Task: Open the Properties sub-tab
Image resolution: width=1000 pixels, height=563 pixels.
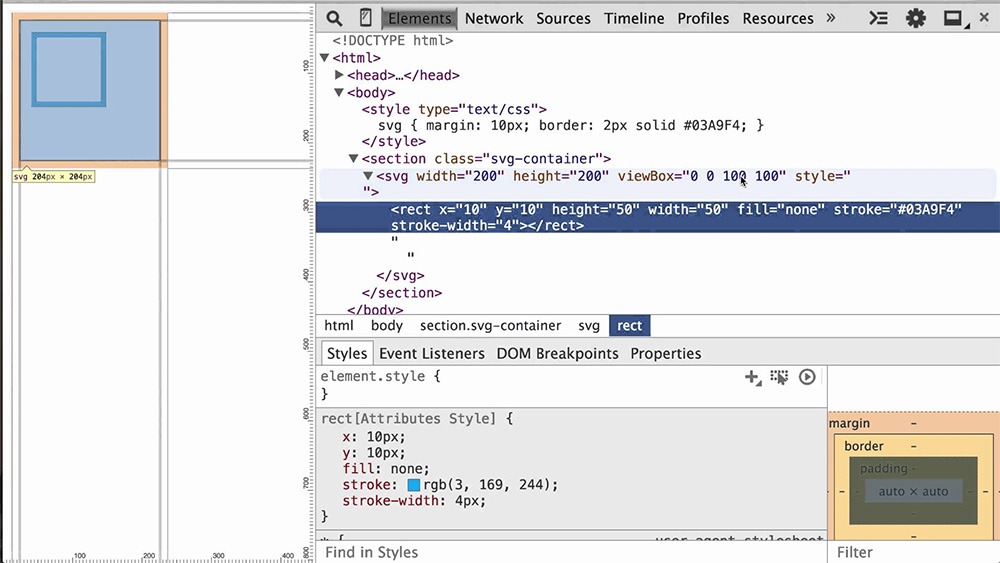Action: pyautogui.click(x=666, y=353)
